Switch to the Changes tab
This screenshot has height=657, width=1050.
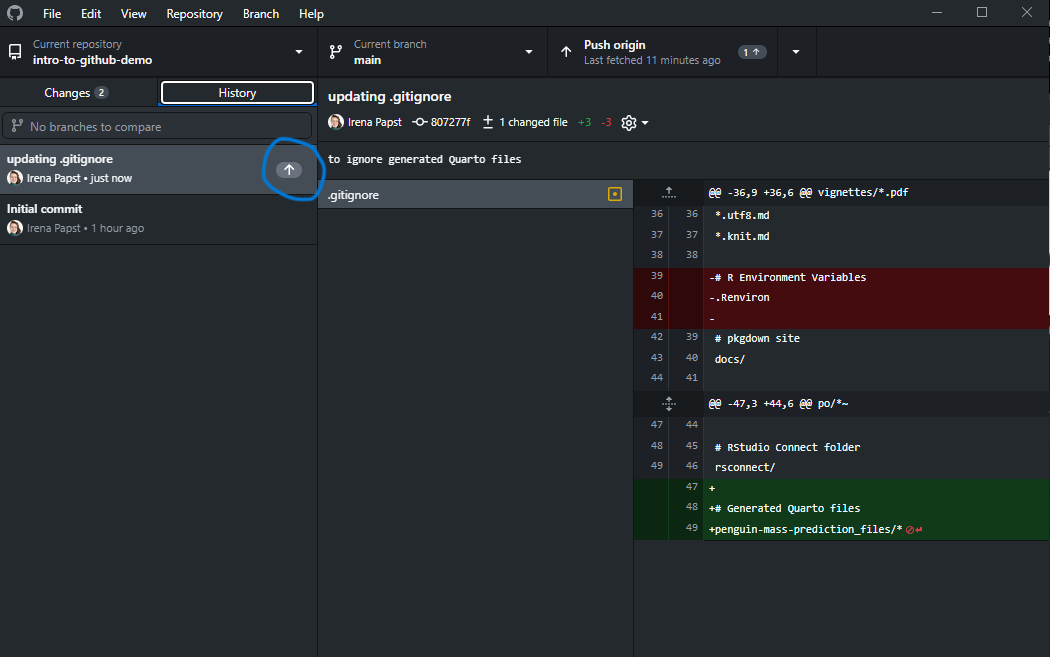77,93
